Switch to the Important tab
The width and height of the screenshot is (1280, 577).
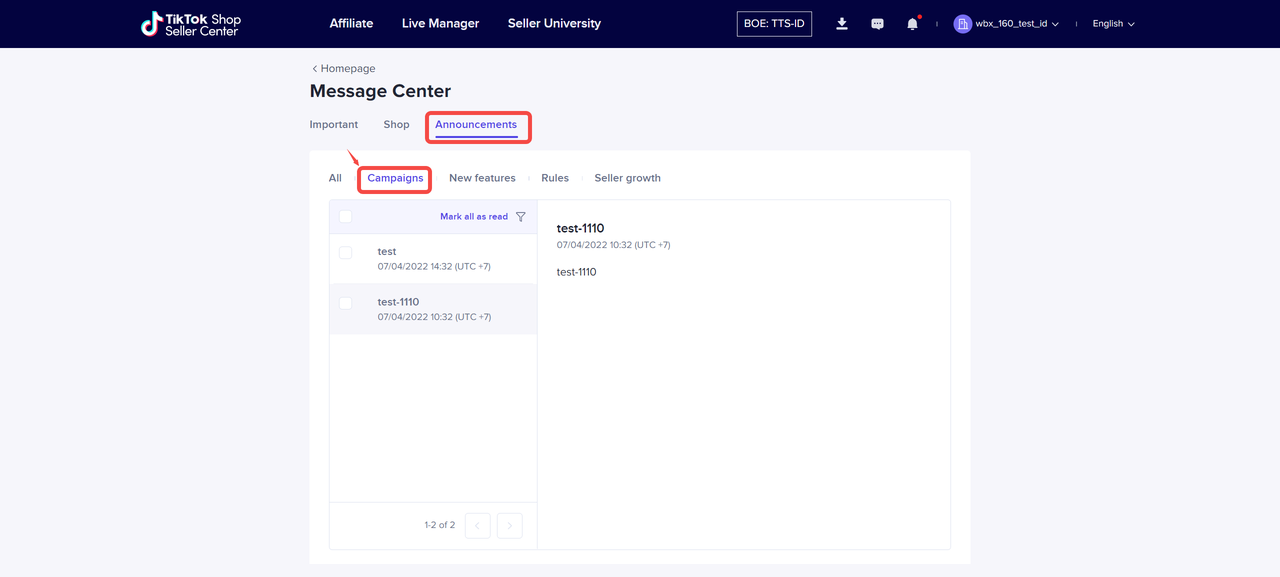point(333,125)
